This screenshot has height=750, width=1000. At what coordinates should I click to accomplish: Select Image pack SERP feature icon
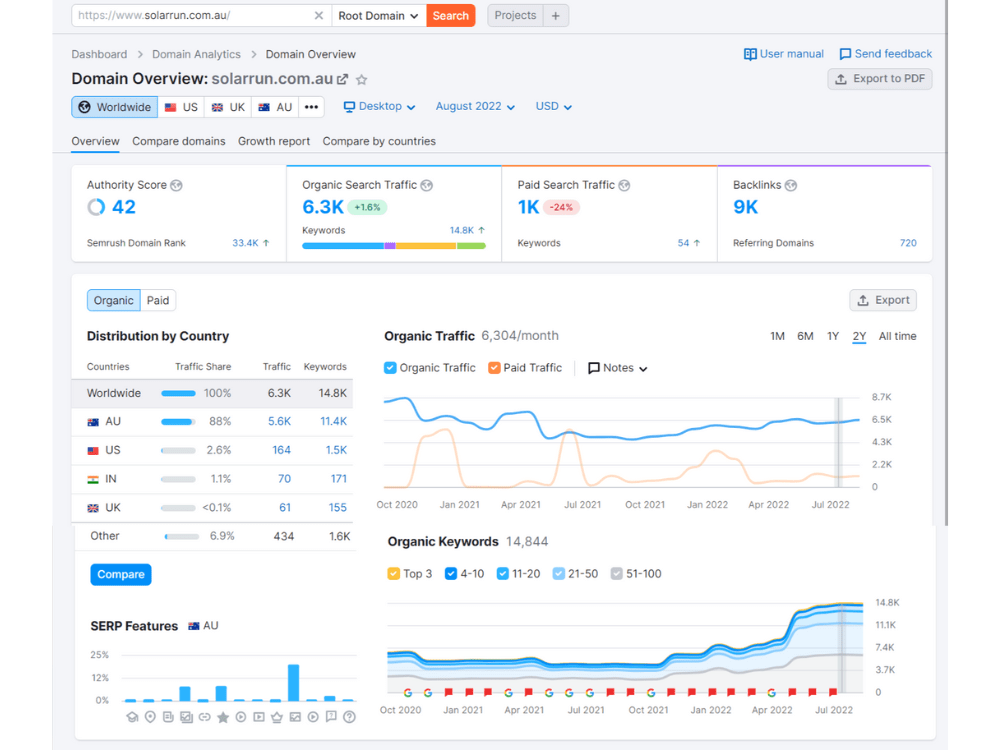pyautogui.click(x=186, y=717)
